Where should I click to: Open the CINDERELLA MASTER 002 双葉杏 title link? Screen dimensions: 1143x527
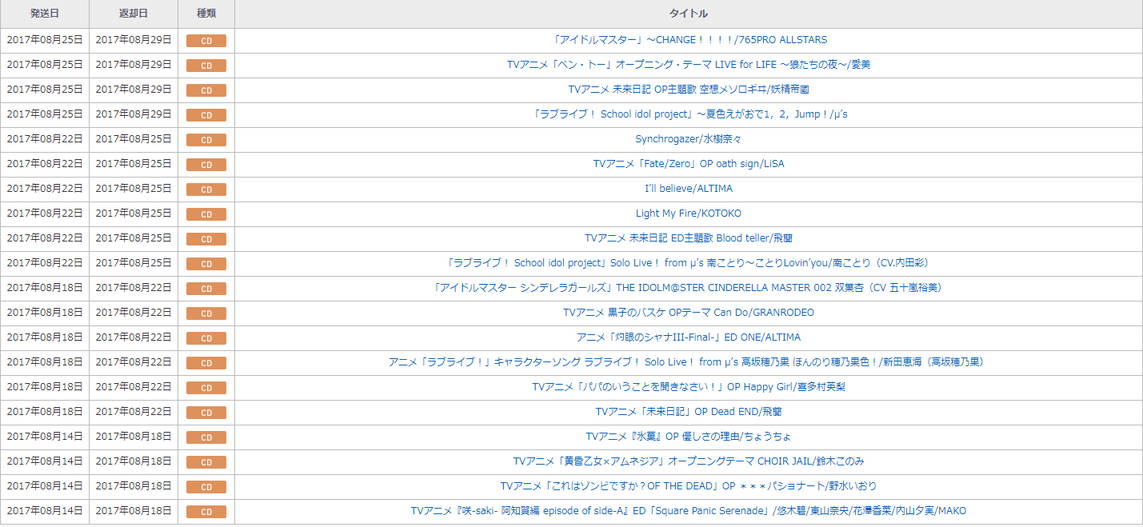point(688,287)
